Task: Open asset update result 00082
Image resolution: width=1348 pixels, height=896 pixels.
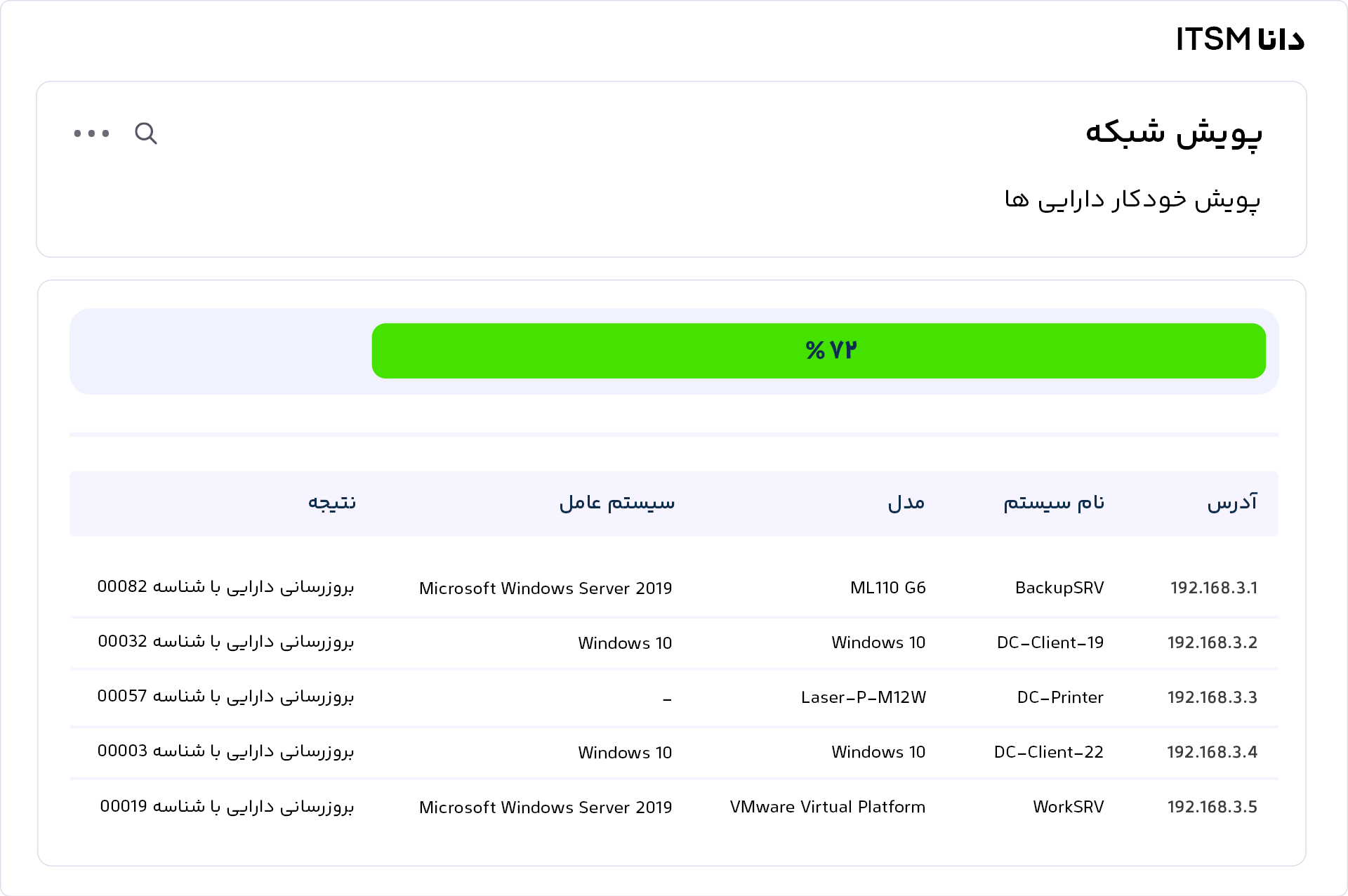Action: tap(225, 587)
